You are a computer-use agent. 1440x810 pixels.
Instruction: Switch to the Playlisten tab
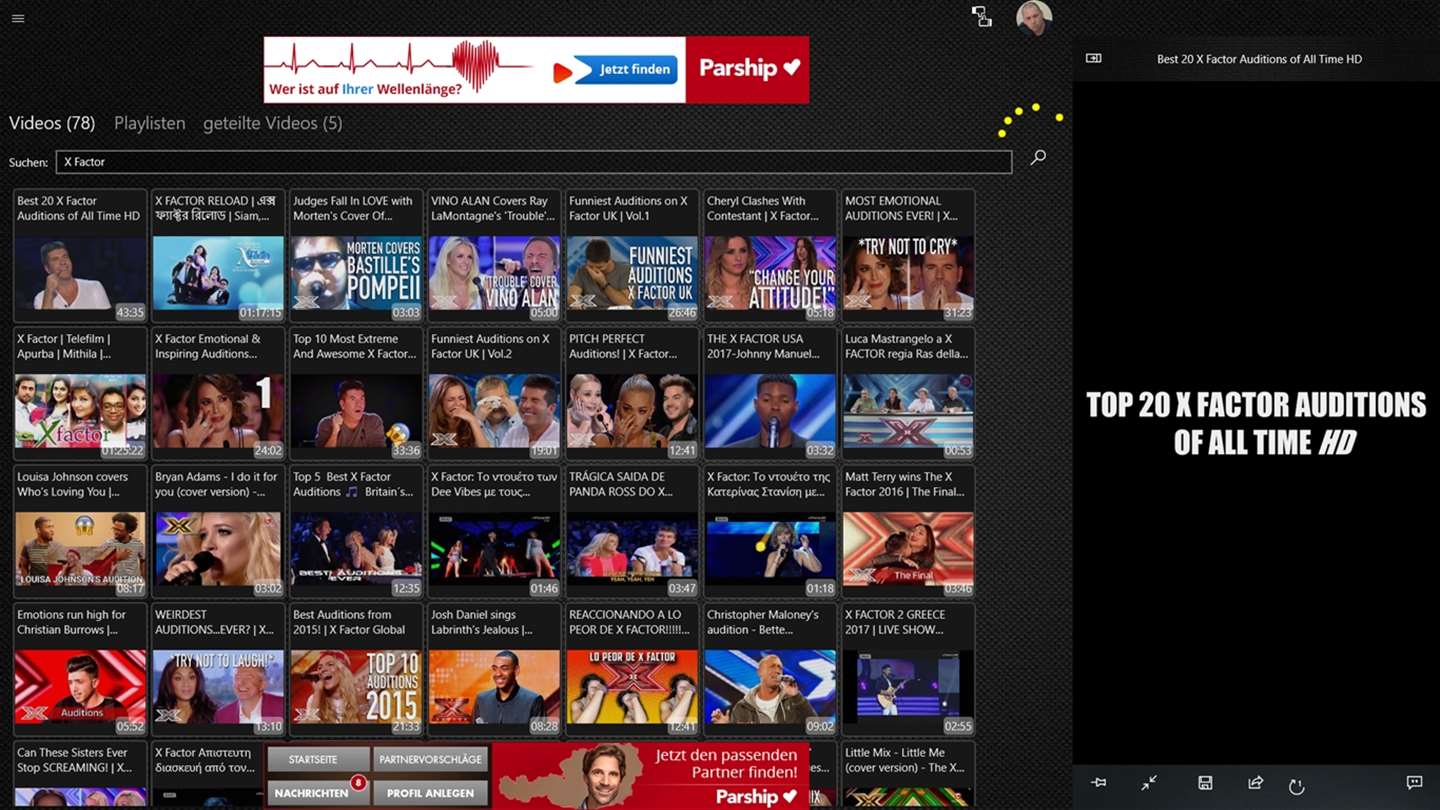click(150, 123)
